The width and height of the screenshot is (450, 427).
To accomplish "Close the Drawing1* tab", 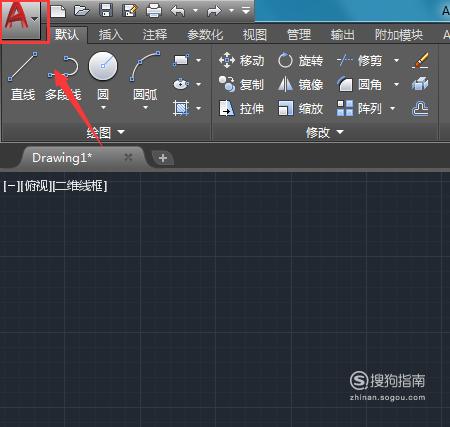I will click(x=128, y=157).
